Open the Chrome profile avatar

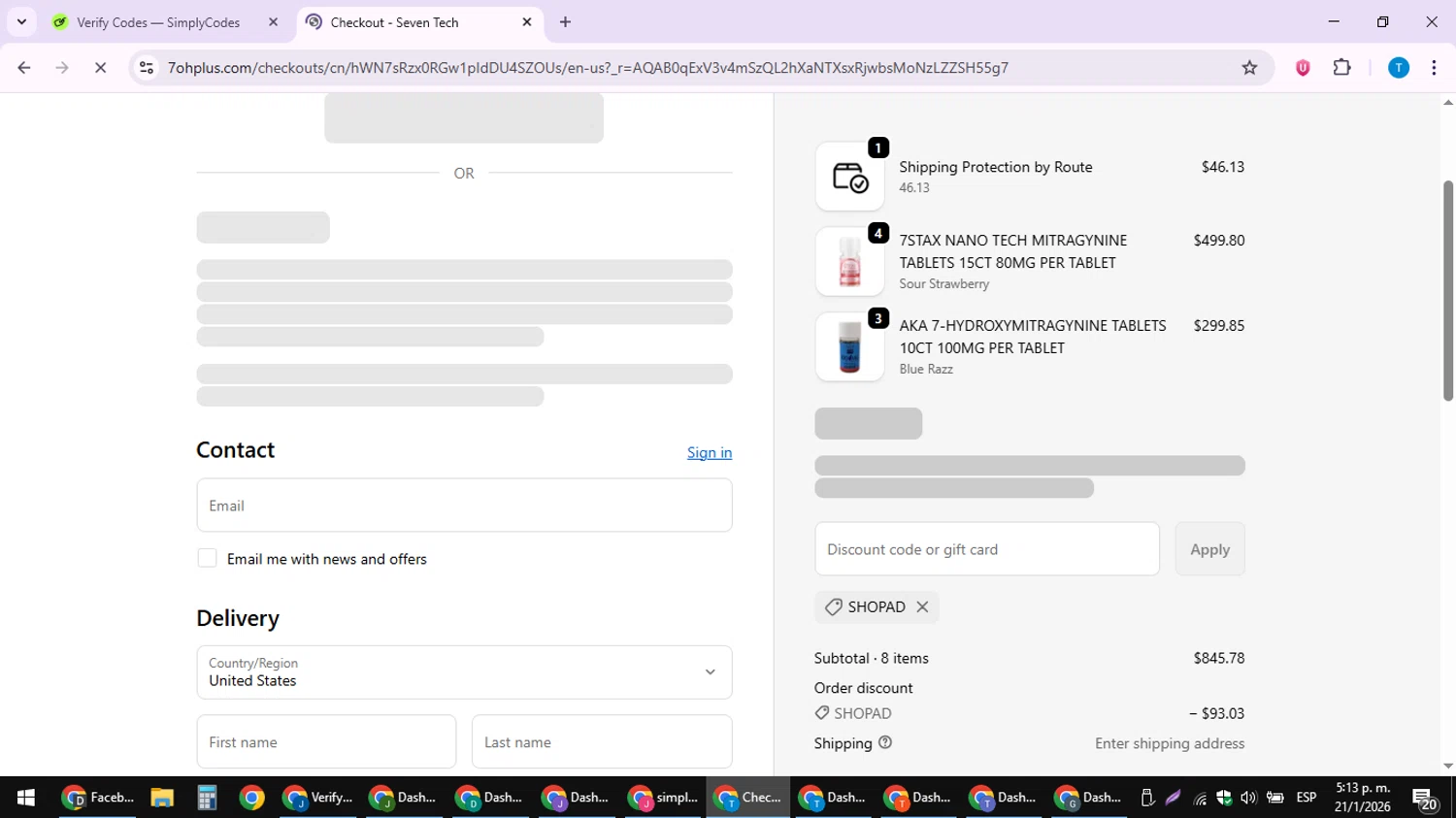coord(1398,68)
